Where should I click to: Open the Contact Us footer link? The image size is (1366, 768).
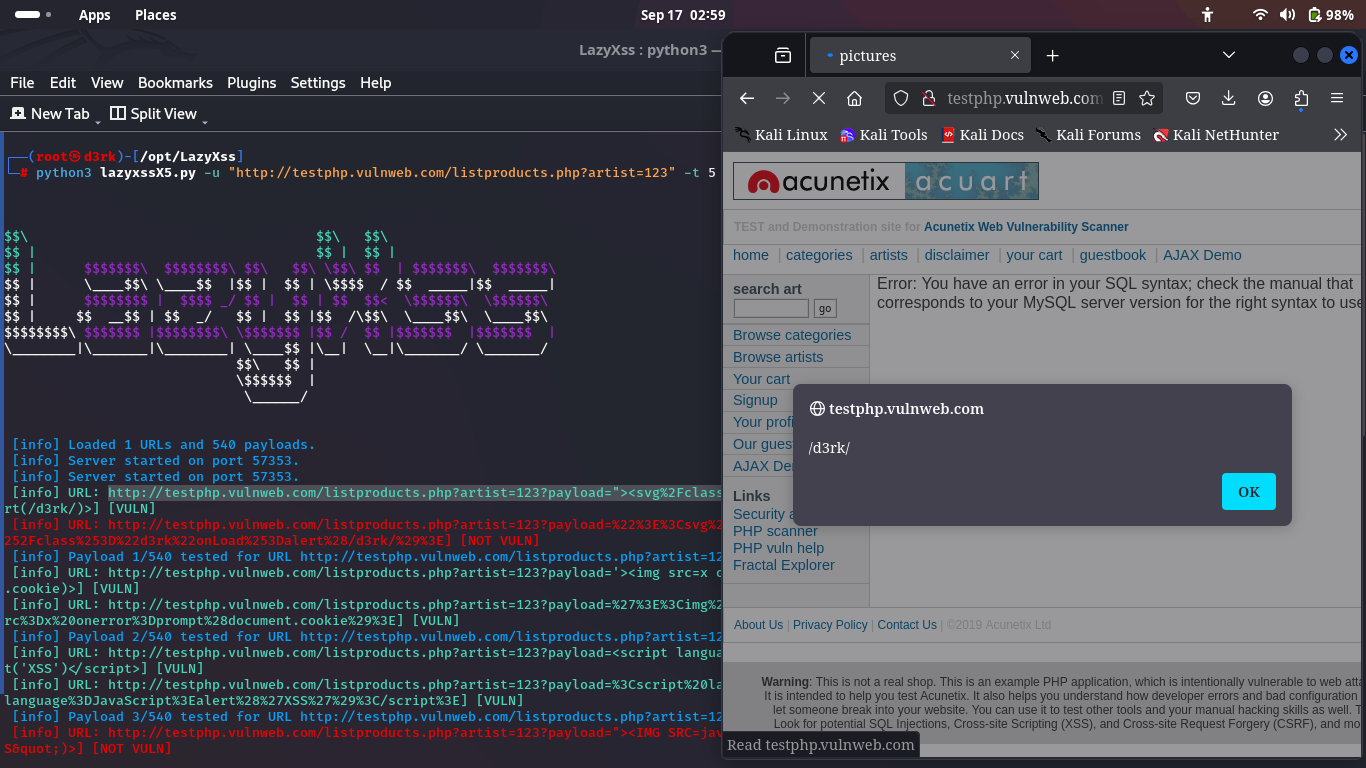click(907, 625)
